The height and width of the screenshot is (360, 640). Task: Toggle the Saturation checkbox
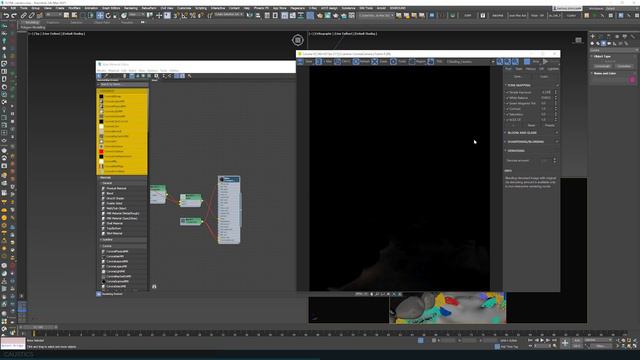507,115
